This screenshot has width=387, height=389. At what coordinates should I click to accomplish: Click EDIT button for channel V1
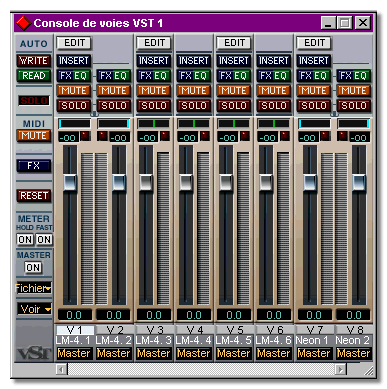tap(74, 43)
